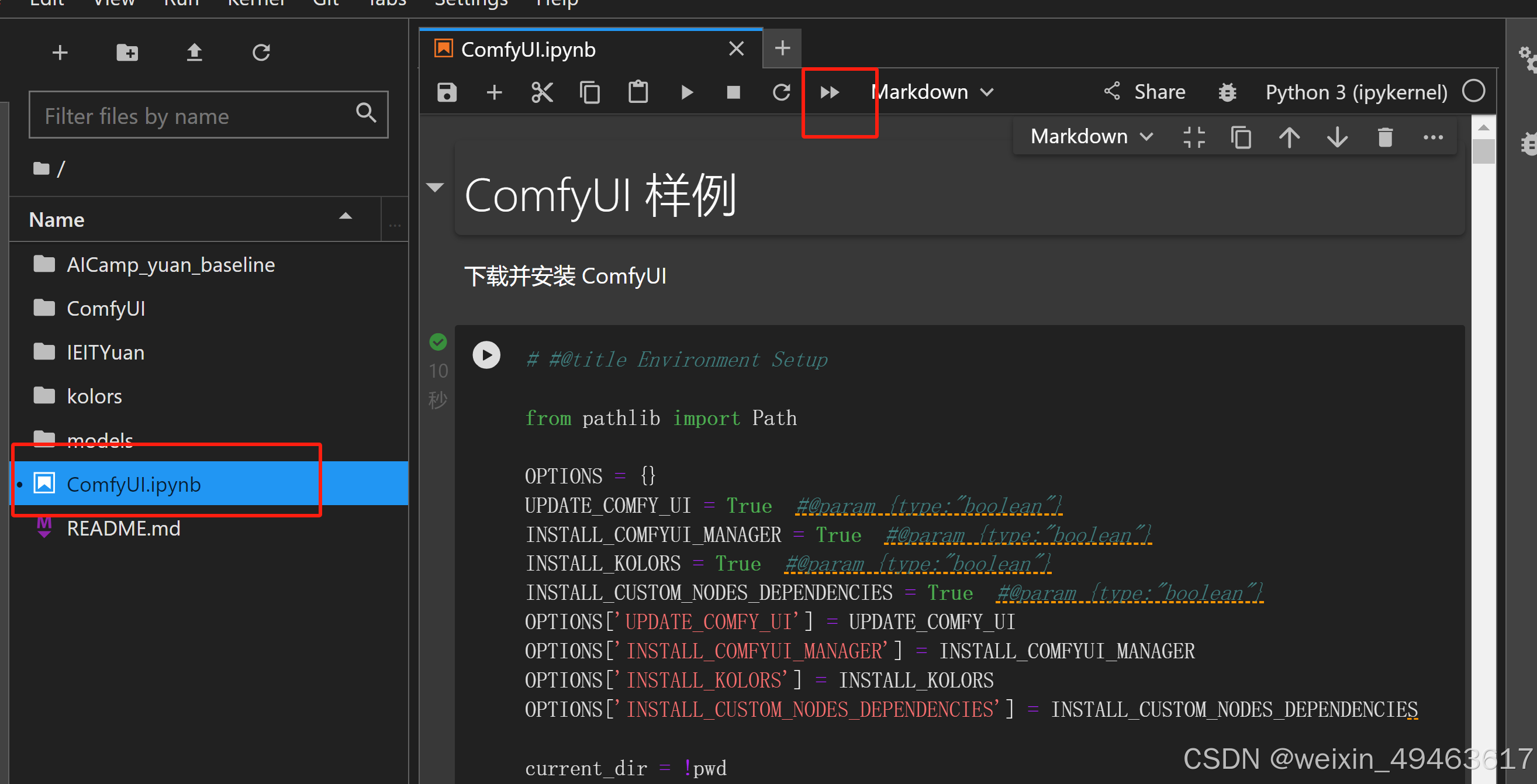Save the notebook with the disk icon
The width and height of the screenshot is (1537, 784).
(446, 92)
